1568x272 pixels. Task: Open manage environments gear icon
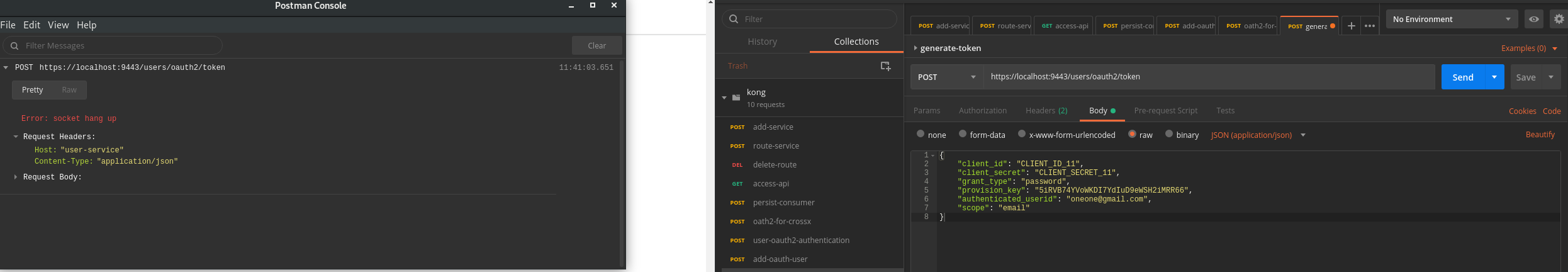click(x=1559, y=20)
